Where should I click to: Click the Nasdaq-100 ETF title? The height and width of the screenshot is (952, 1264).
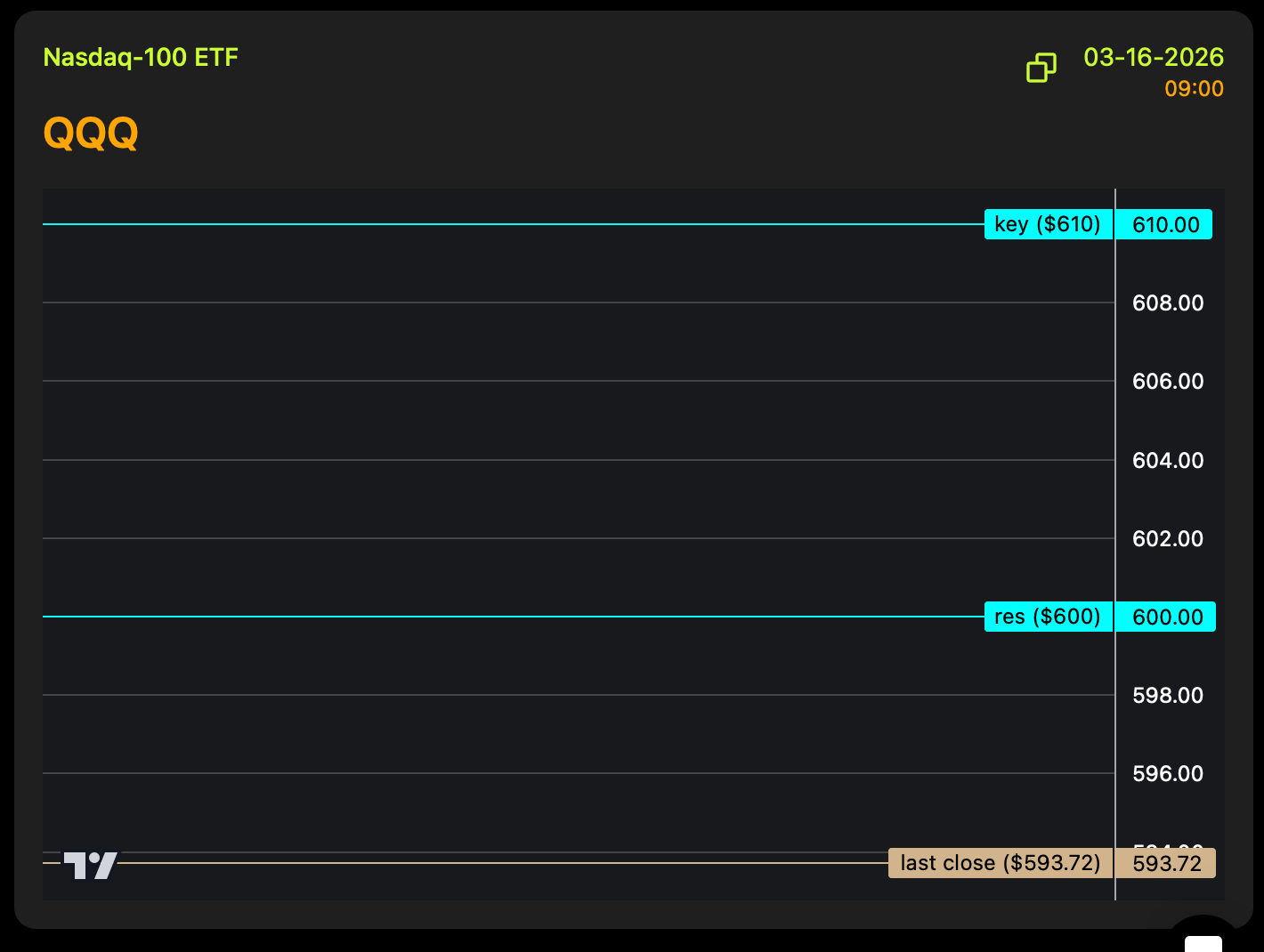[x=141, y=58]
